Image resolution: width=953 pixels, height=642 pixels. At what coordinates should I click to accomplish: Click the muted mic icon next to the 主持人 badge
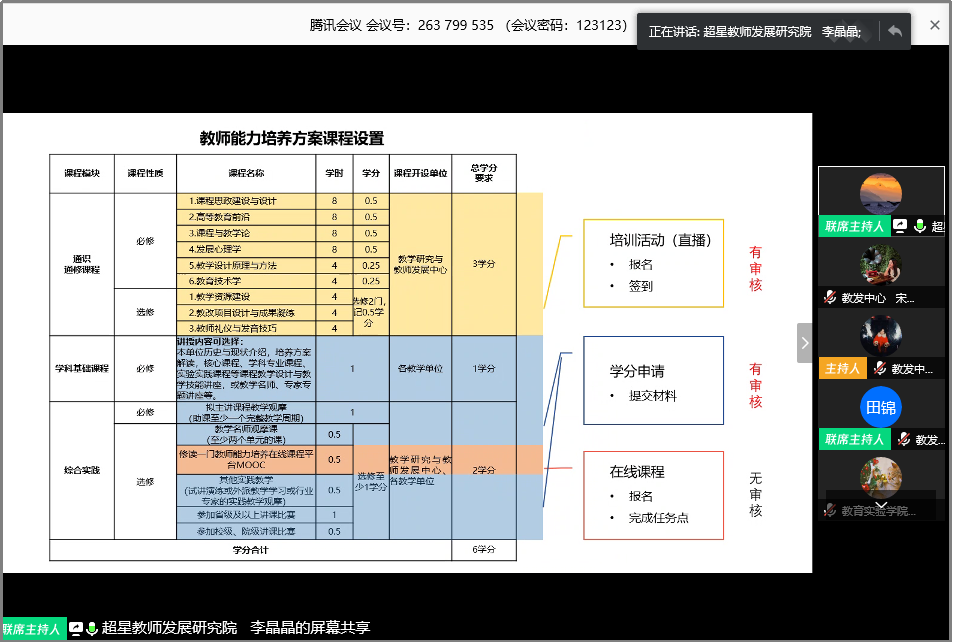point(879,368)
